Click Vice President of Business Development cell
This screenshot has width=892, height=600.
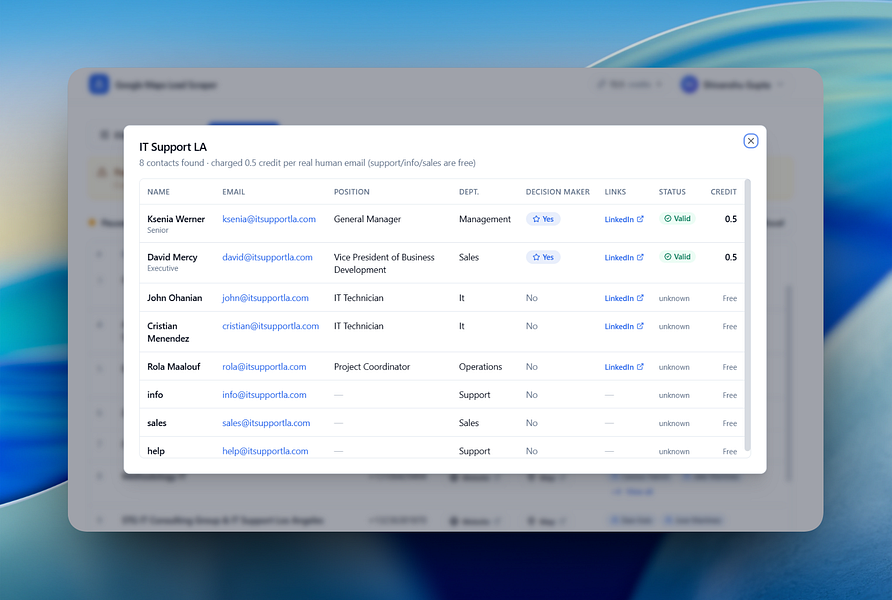coord(384,263)
